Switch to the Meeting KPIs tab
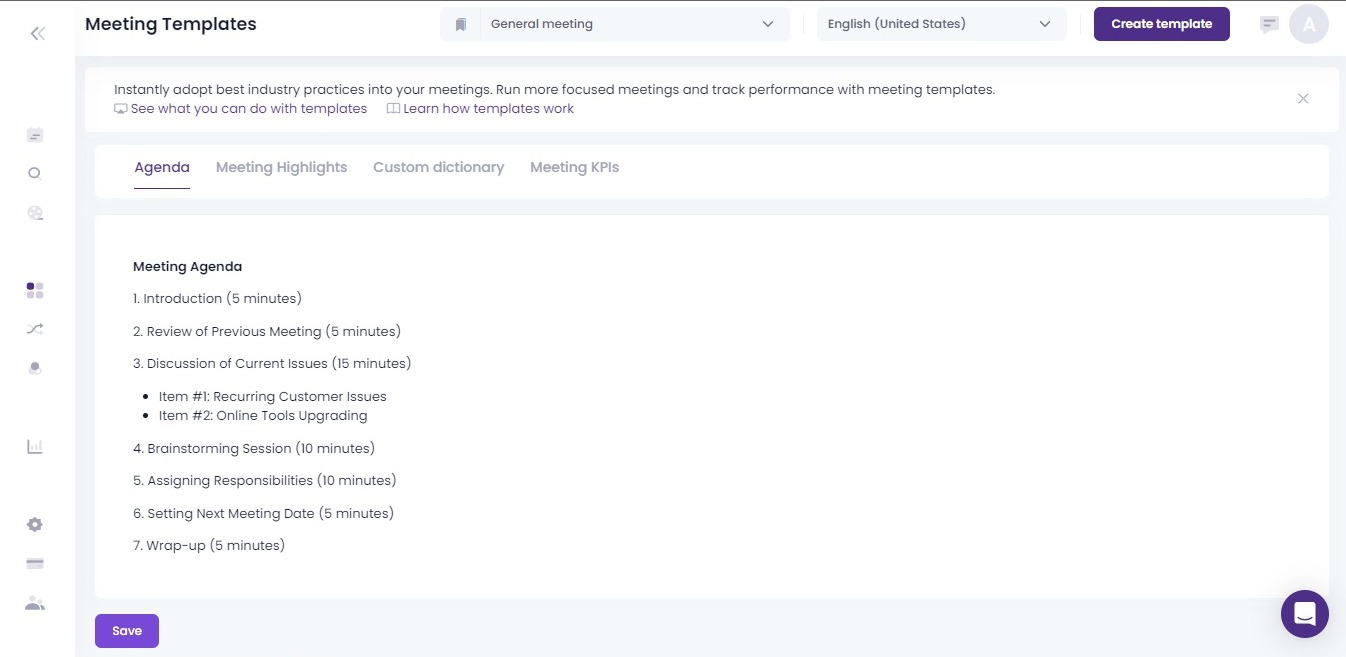The width and height of the screenshot is (1346, 657). point(574,167)
